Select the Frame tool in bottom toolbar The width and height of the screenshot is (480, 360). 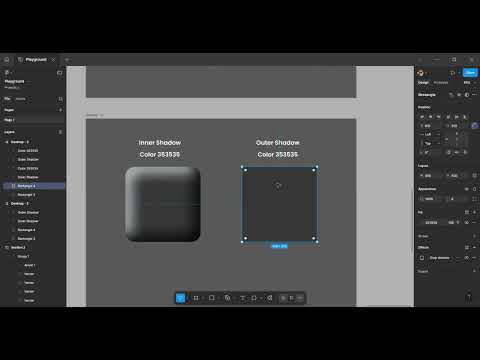tap(196, 298)
